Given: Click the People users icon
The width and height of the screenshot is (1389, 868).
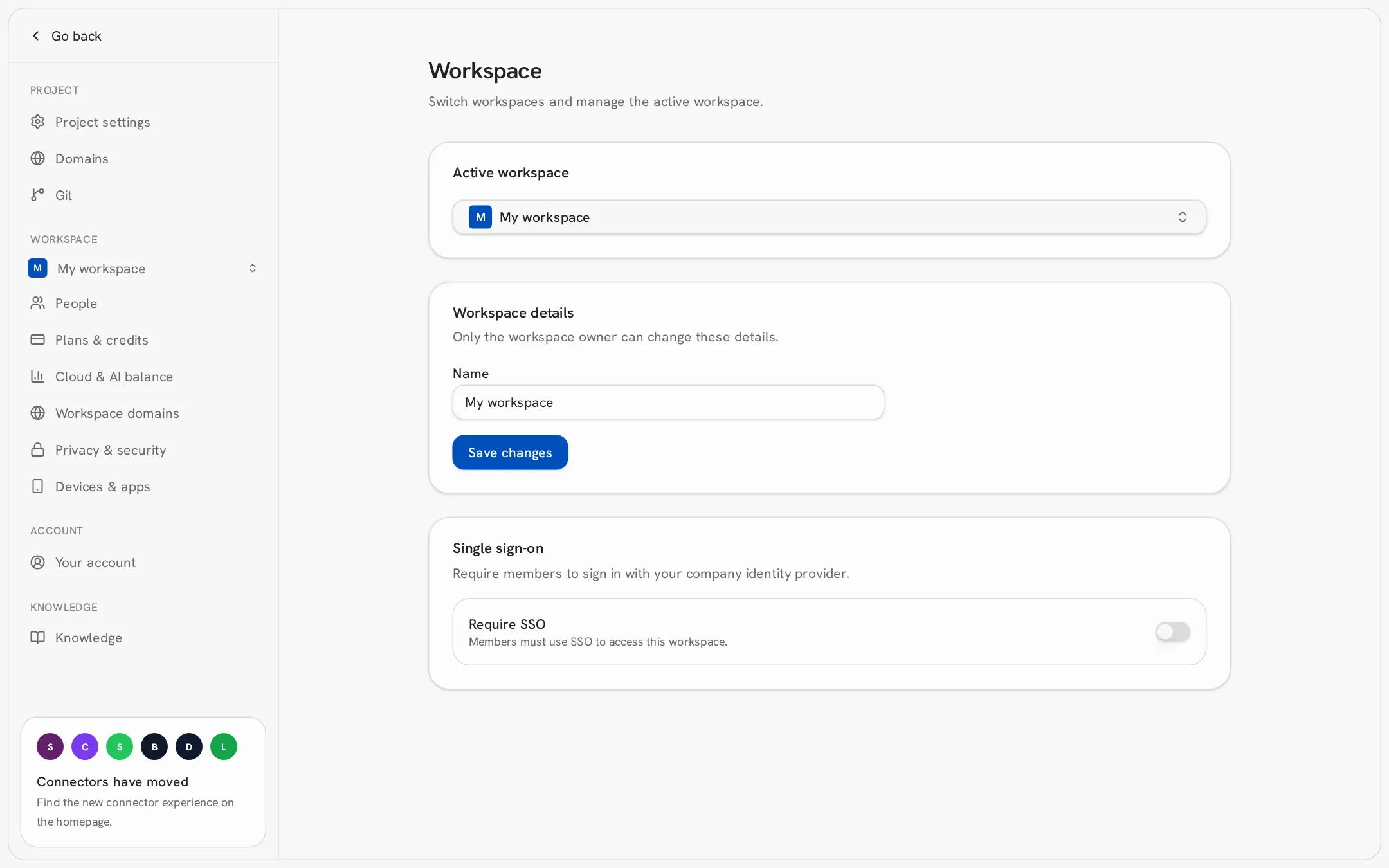Looking at the screenshot, I should tap(38, 303).
